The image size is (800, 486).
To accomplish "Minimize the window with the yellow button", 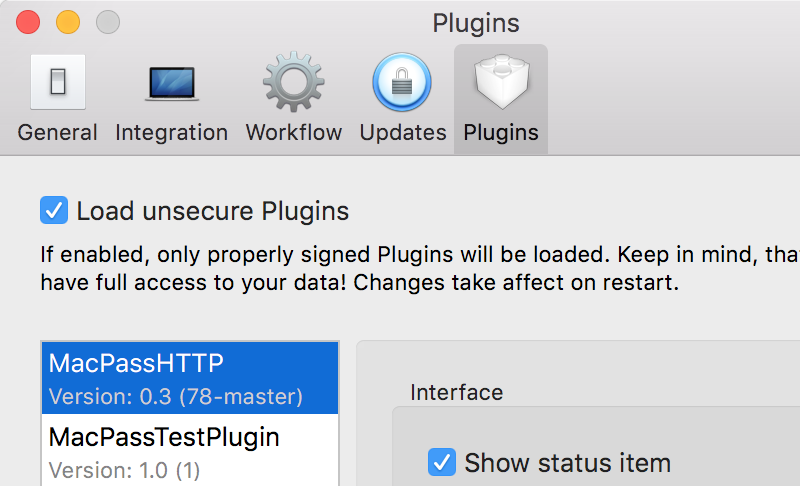I will pos(68,22).
